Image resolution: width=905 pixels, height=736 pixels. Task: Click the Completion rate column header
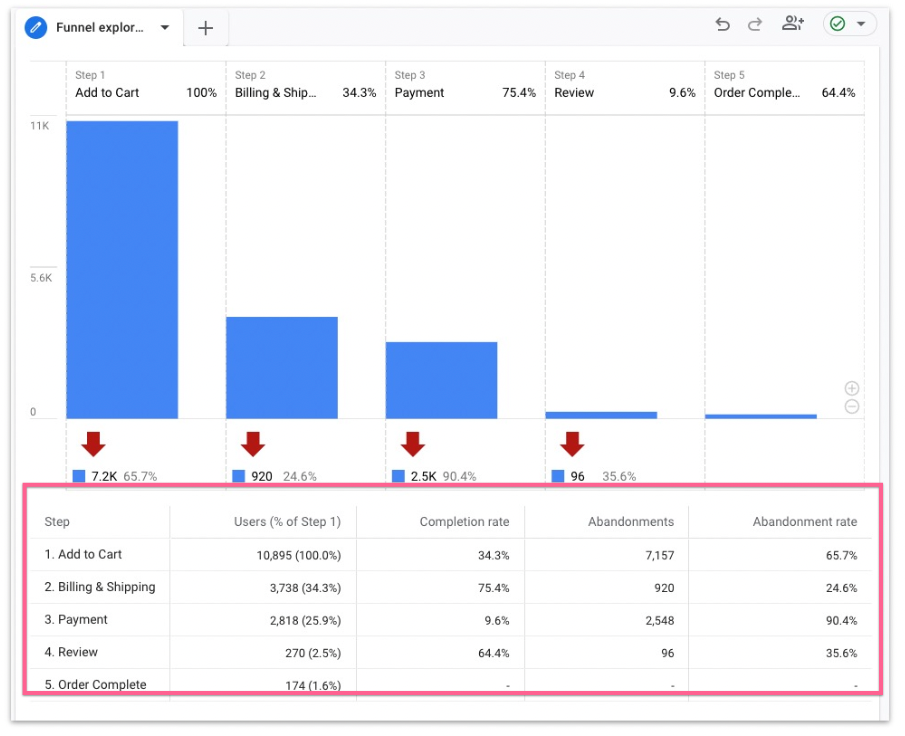pos(464,522)
